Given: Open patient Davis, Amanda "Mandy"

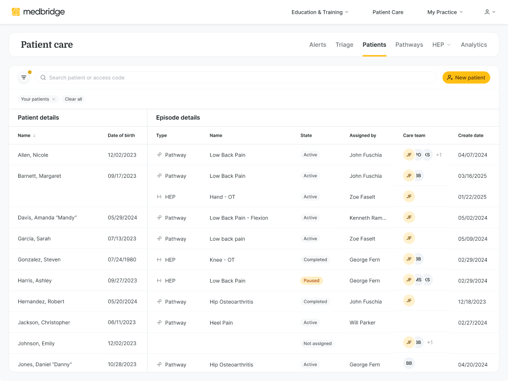Looking at the screenshot, I should coord(47,218).
